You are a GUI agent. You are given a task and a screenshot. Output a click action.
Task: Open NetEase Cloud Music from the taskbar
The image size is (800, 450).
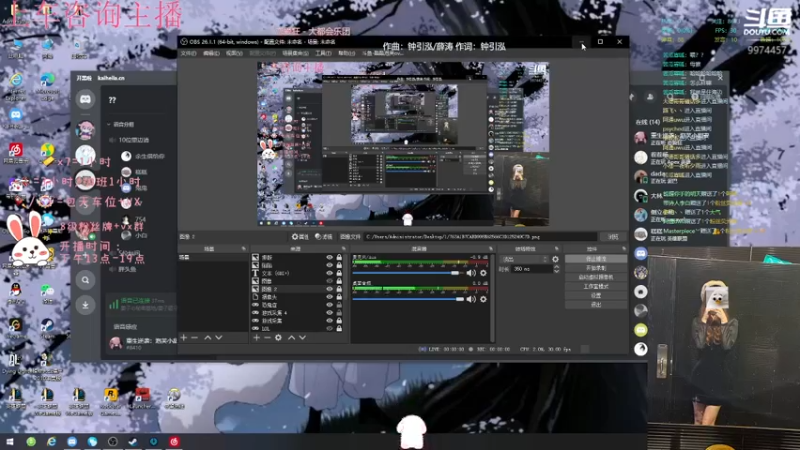click(x=174, y=442)
